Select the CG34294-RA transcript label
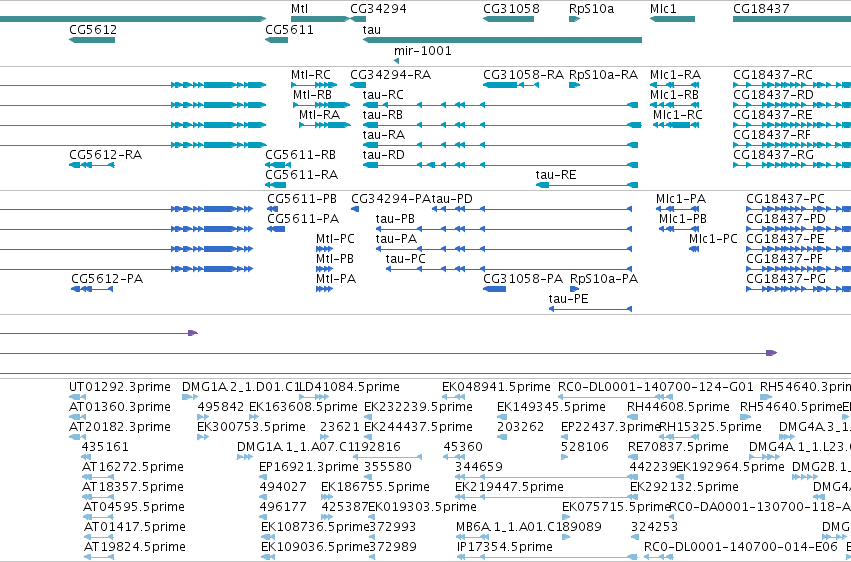 [x=391, y=75]
